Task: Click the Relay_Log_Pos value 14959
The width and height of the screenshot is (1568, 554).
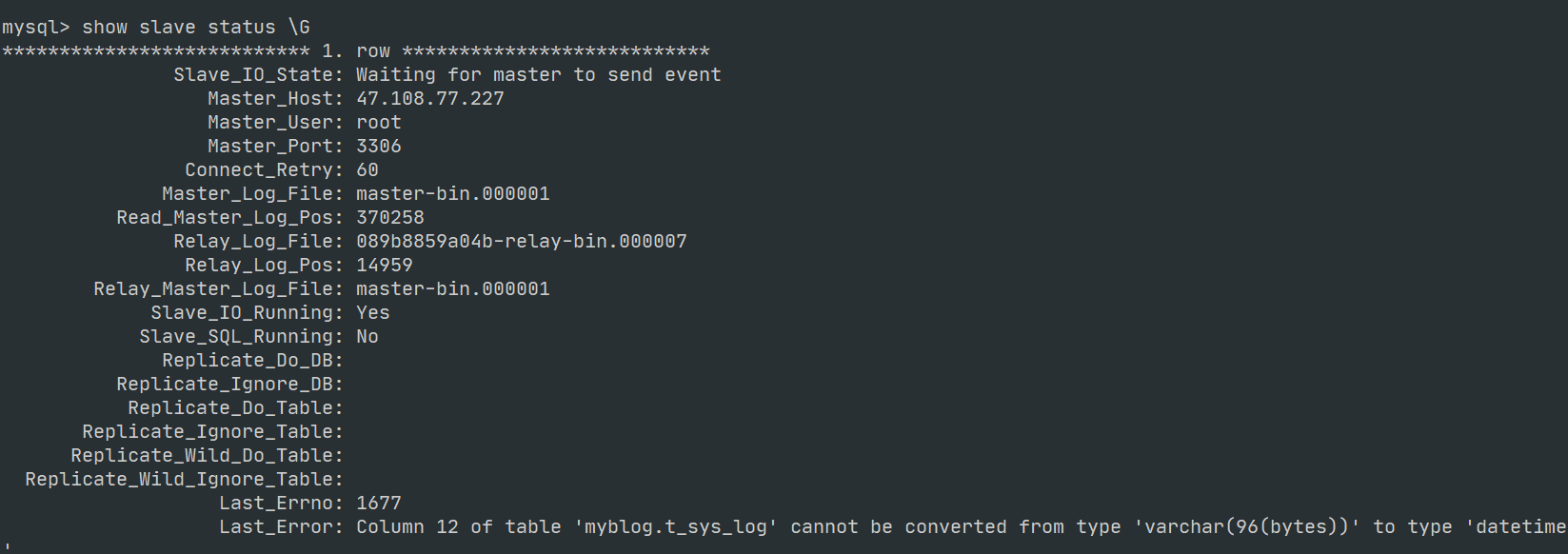Action: [x=385, y=266]
